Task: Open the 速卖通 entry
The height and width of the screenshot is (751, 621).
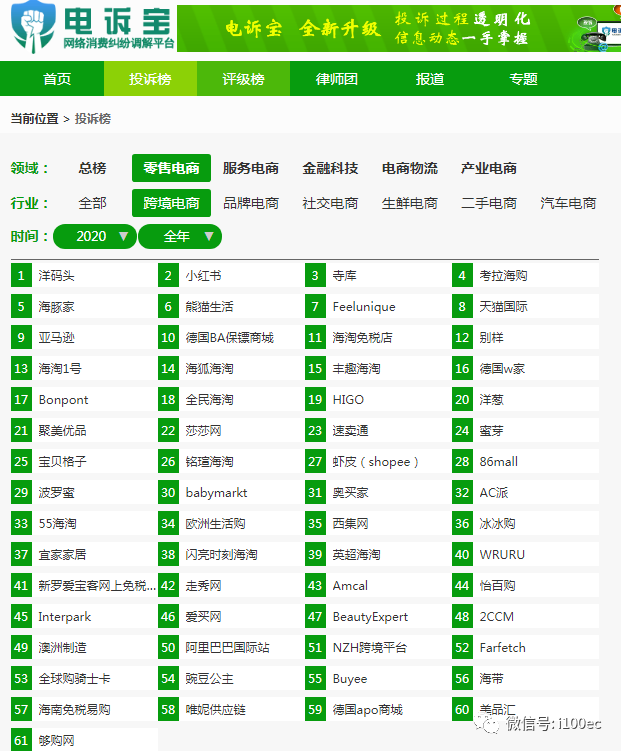Action: coord(378,431)
